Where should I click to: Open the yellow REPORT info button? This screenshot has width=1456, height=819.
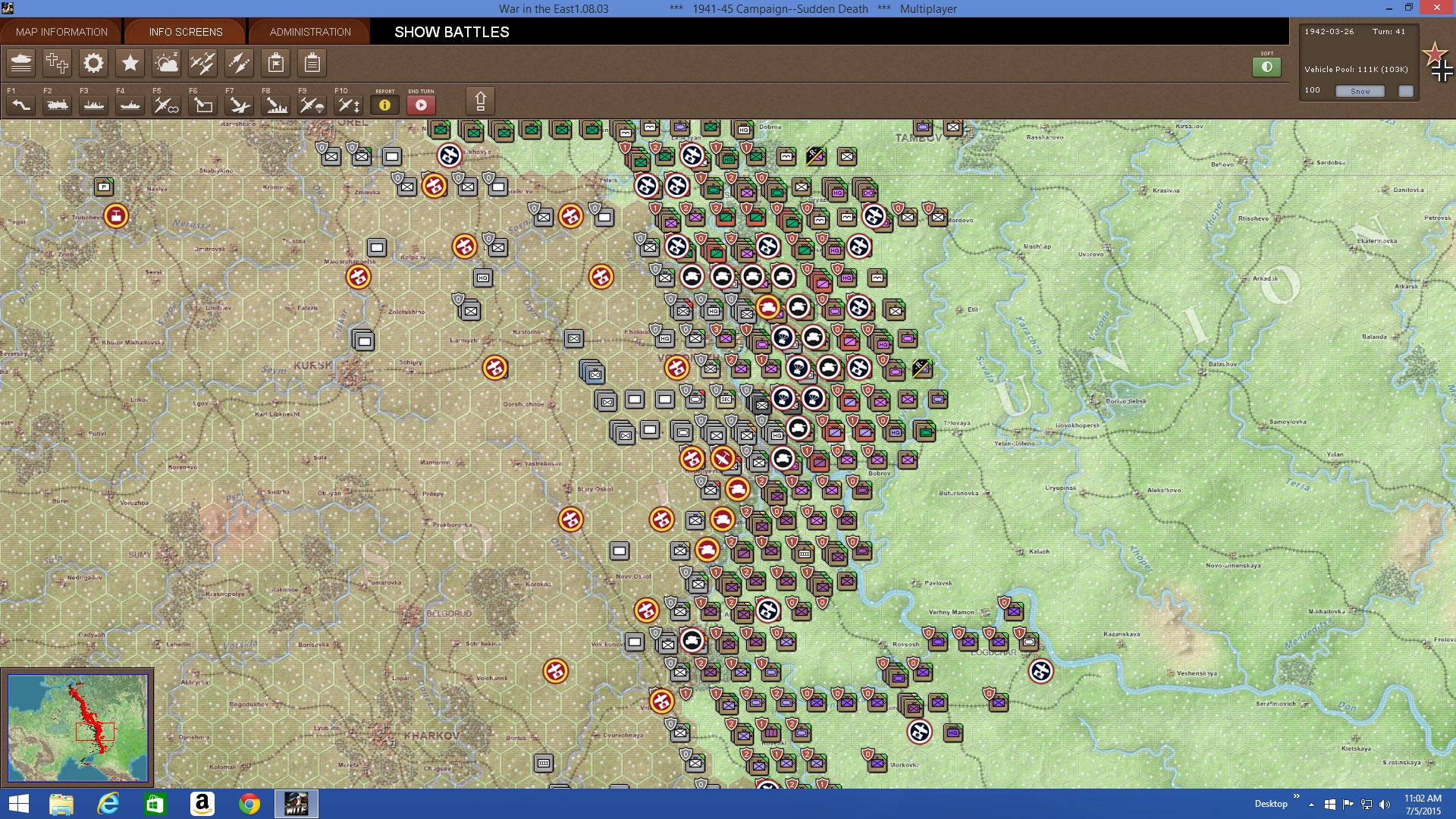coord(384,105)
